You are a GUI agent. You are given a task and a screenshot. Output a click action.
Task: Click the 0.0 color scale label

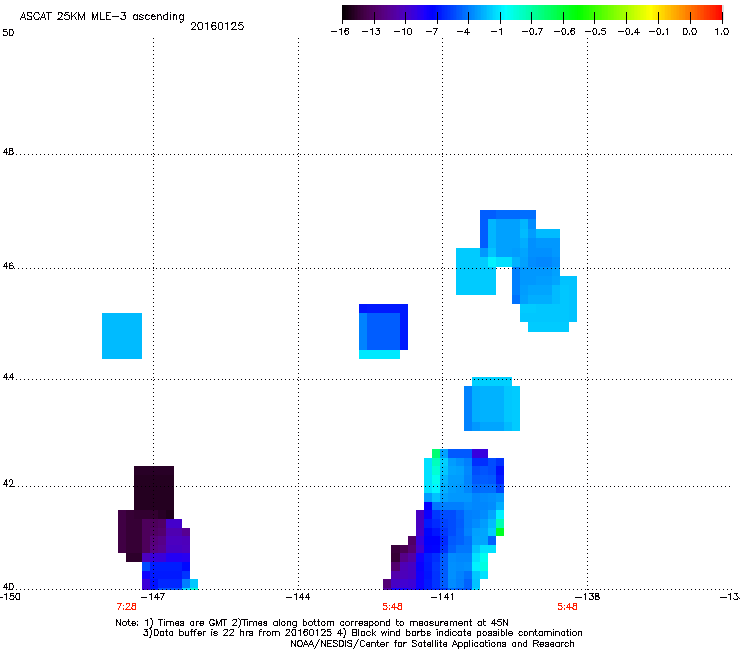(690, 32)
